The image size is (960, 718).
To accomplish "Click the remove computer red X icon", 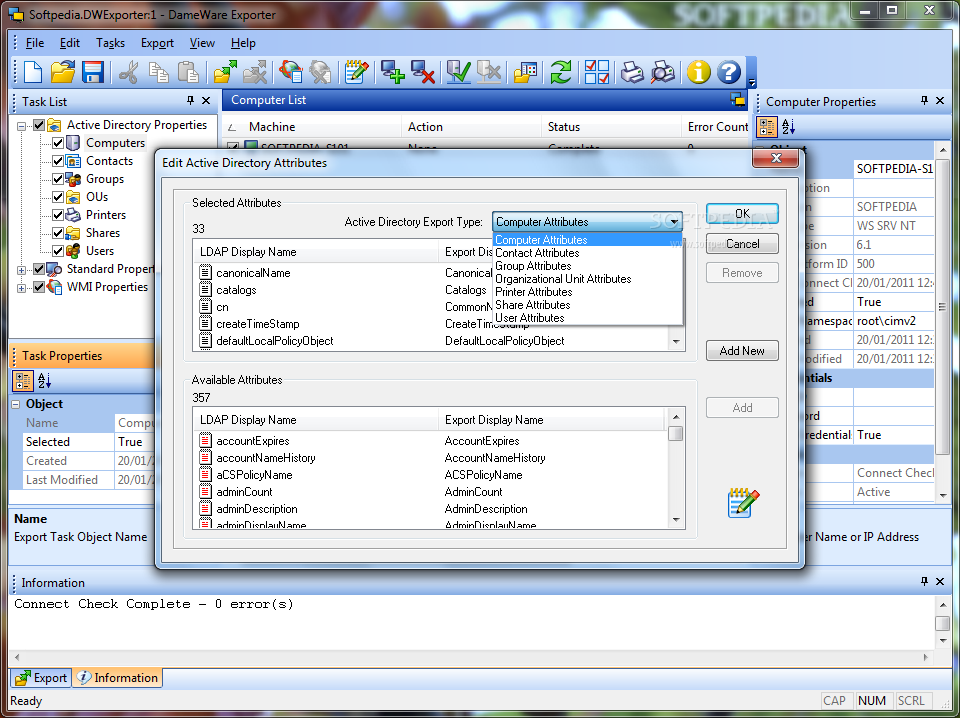I will 422,72.
